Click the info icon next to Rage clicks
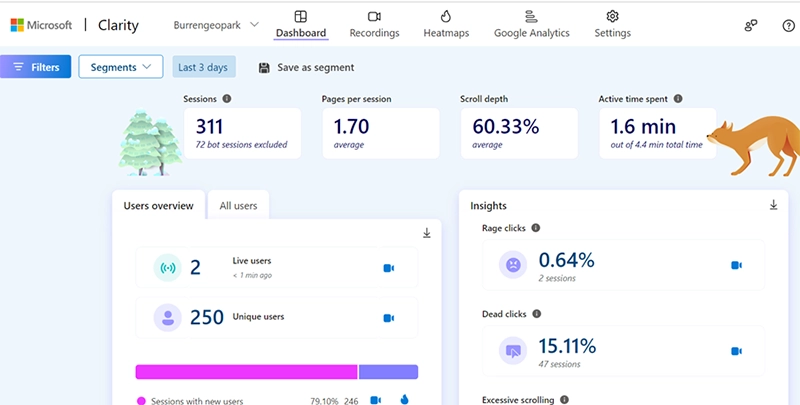 point(536,227)
